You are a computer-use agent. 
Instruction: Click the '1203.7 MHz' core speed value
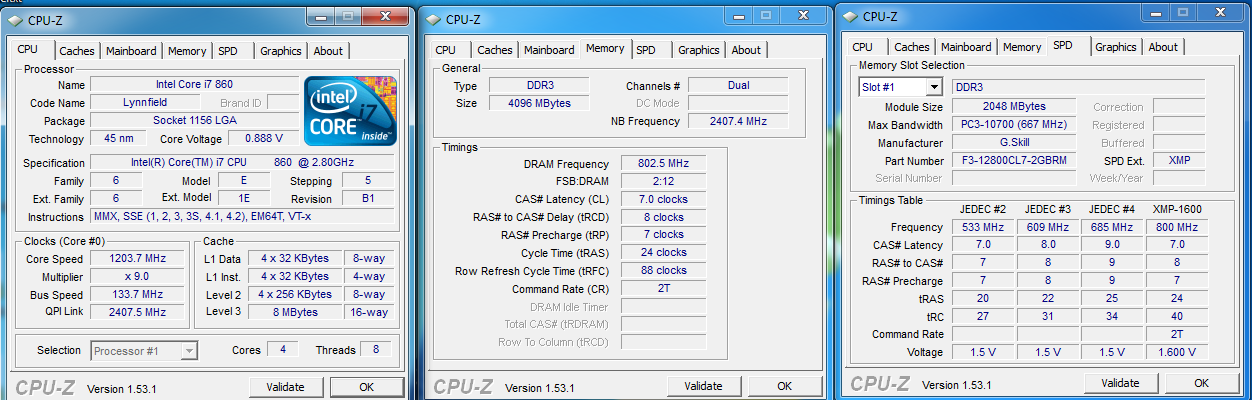pyautogui.click(x=138, y=259)
